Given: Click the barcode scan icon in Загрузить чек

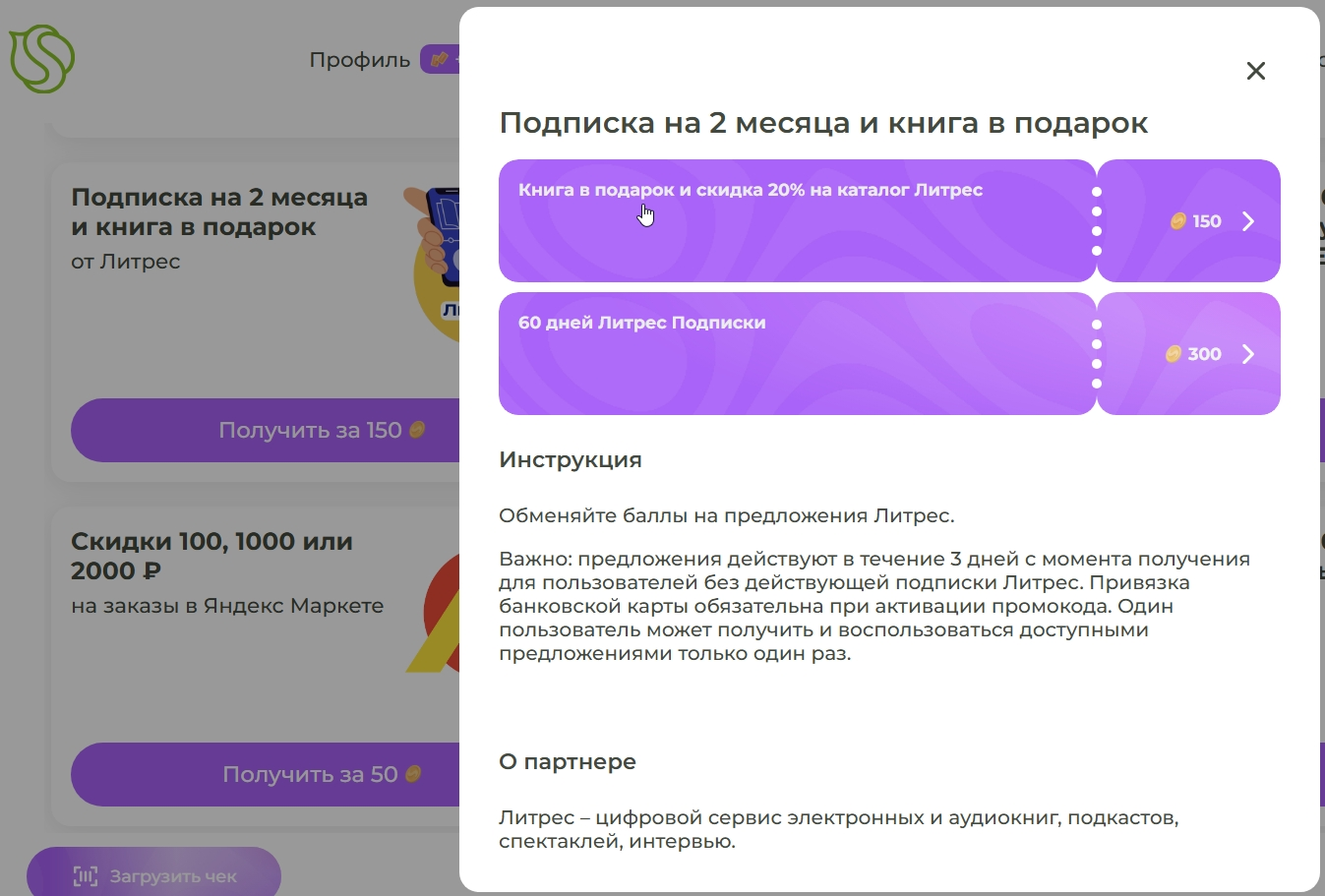Looking at the screenshot, I should [x=86, y=875].
